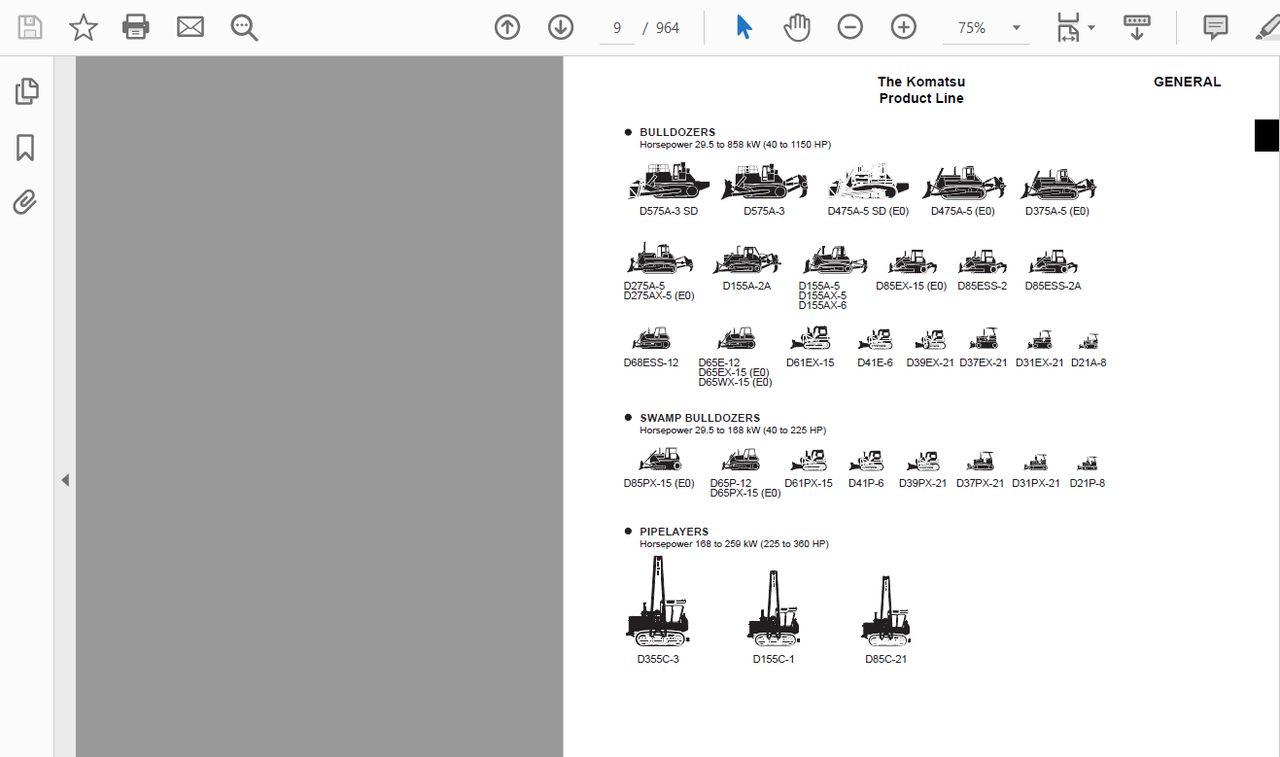Click the D475A-5 (E0) model label
This screenshot has height=757, width=1280.
coord(963,211)
